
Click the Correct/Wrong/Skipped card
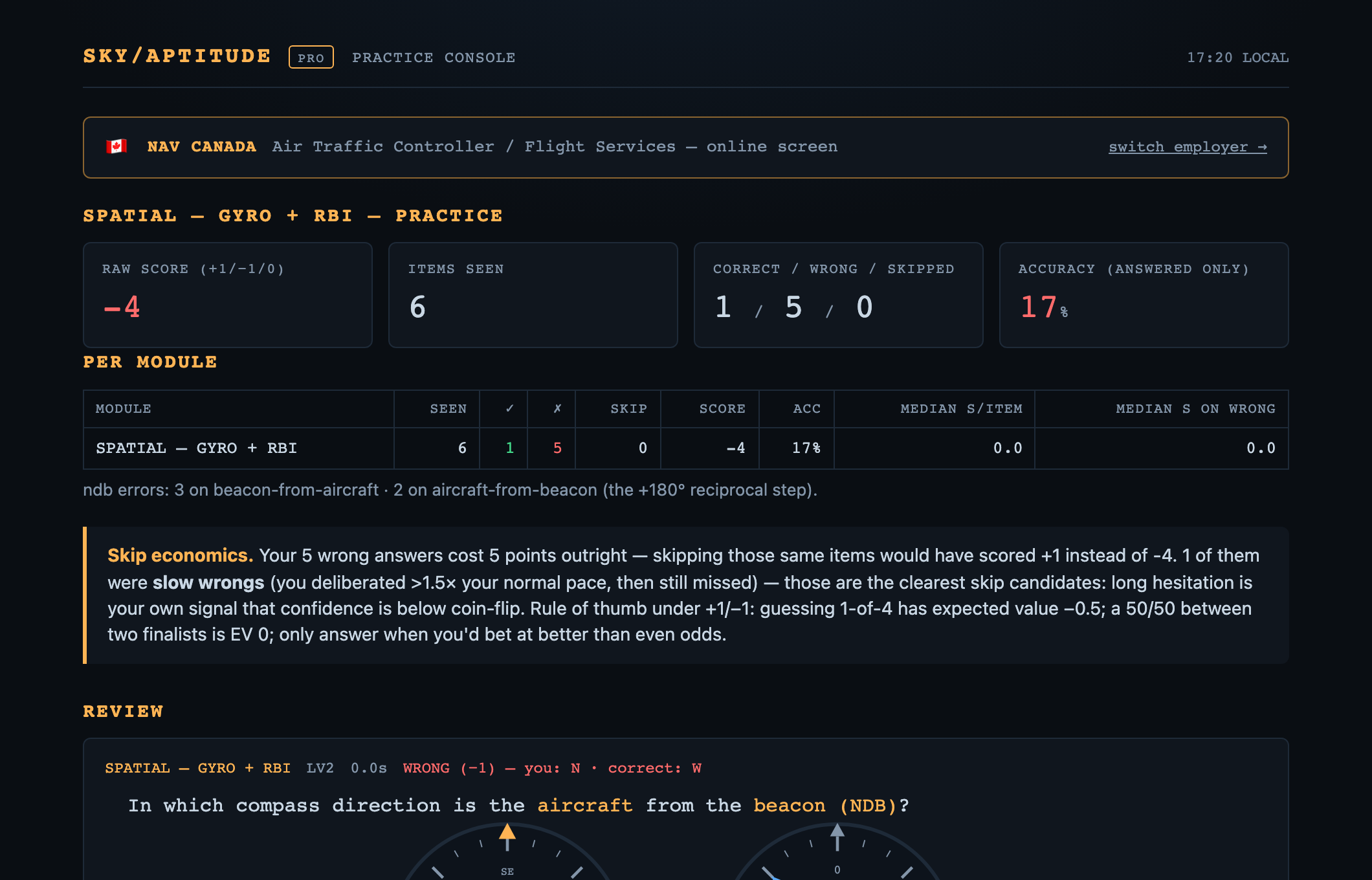coord(839,295)
